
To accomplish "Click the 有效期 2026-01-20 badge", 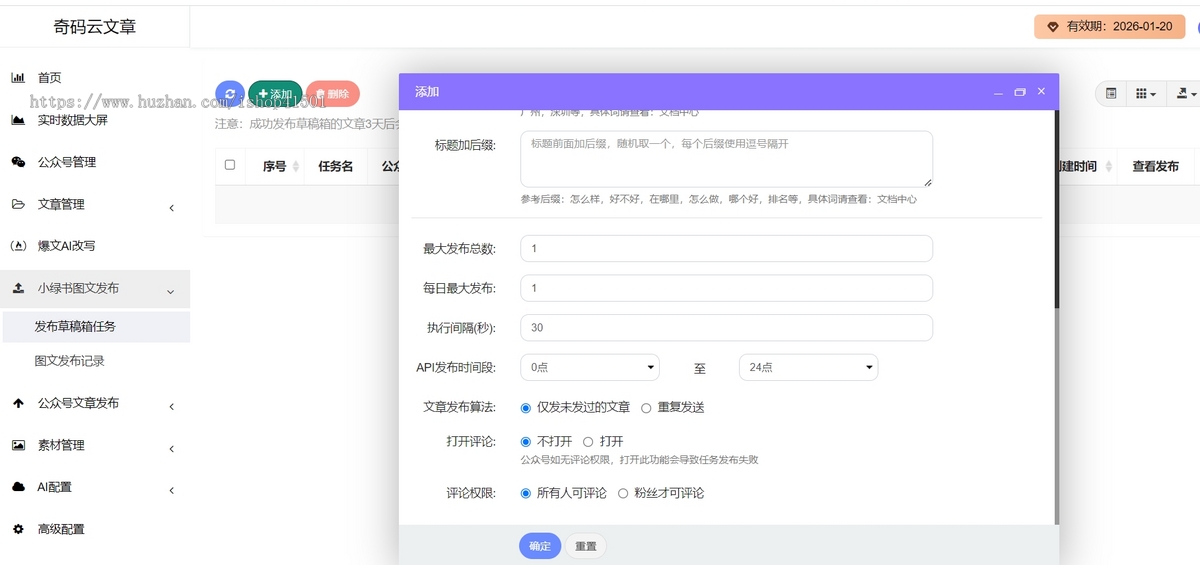I will [x=1109, y=26].
